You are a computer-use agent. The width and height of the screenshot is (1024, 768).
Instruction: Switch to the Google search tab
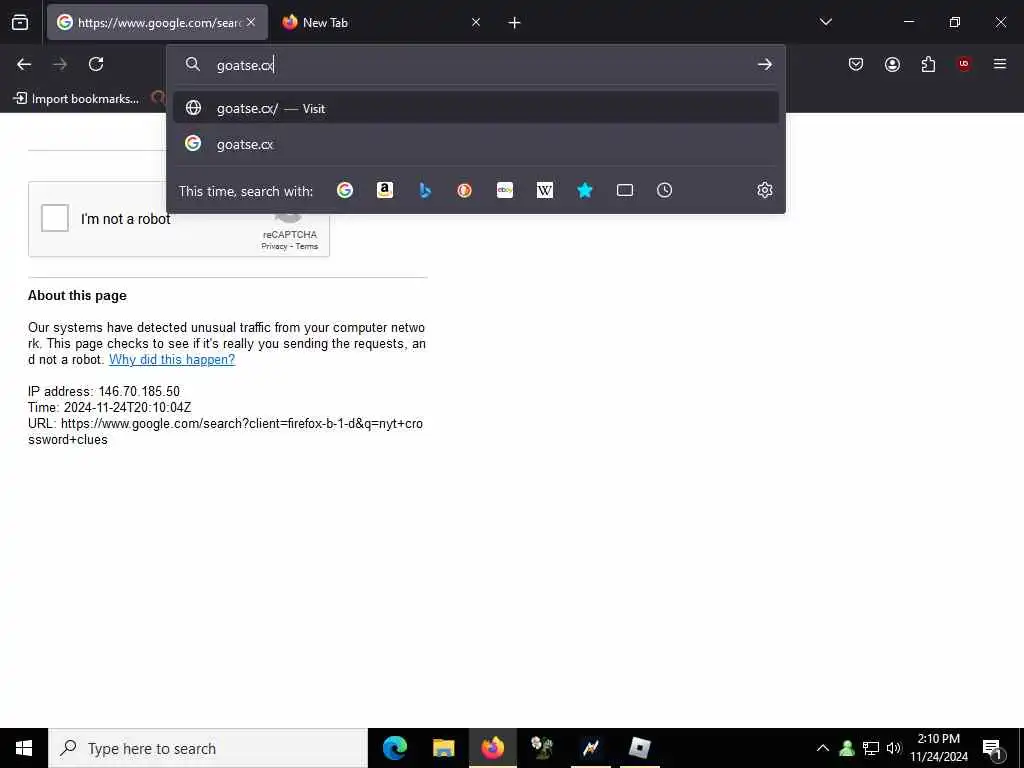(x=157, y=22)
